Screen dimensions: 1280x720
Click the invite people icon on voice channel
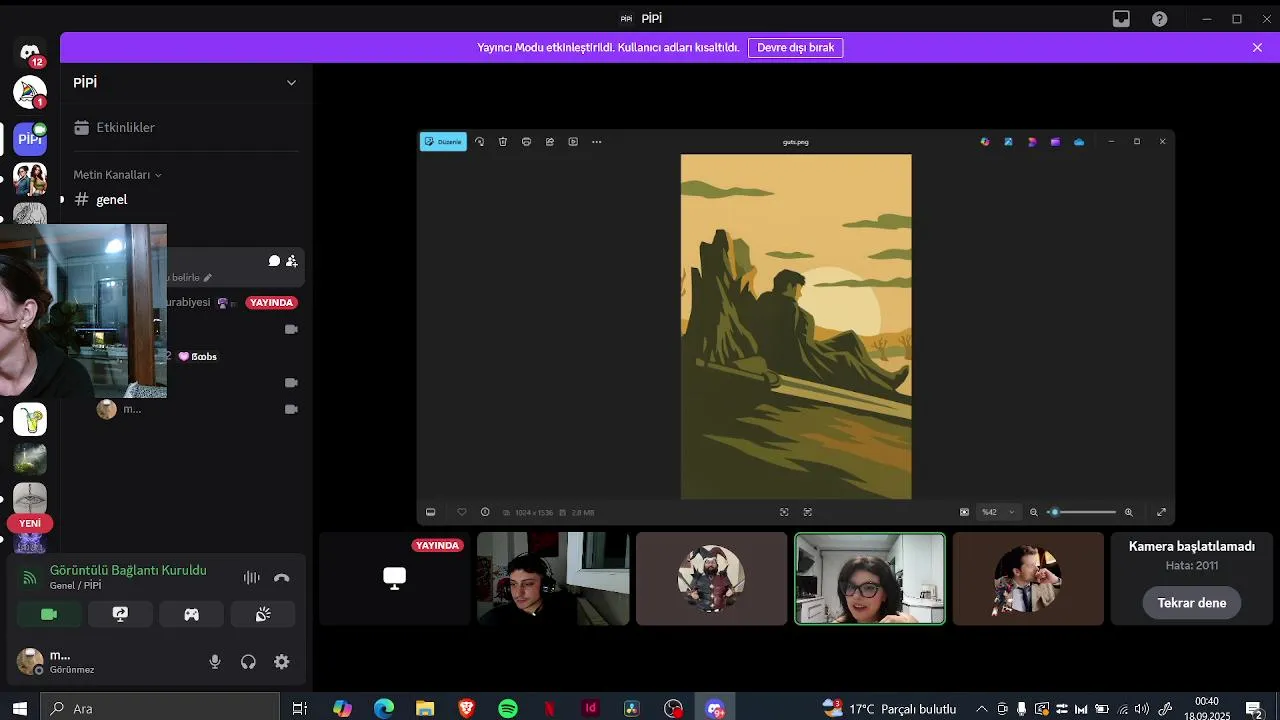click(292, 261)
